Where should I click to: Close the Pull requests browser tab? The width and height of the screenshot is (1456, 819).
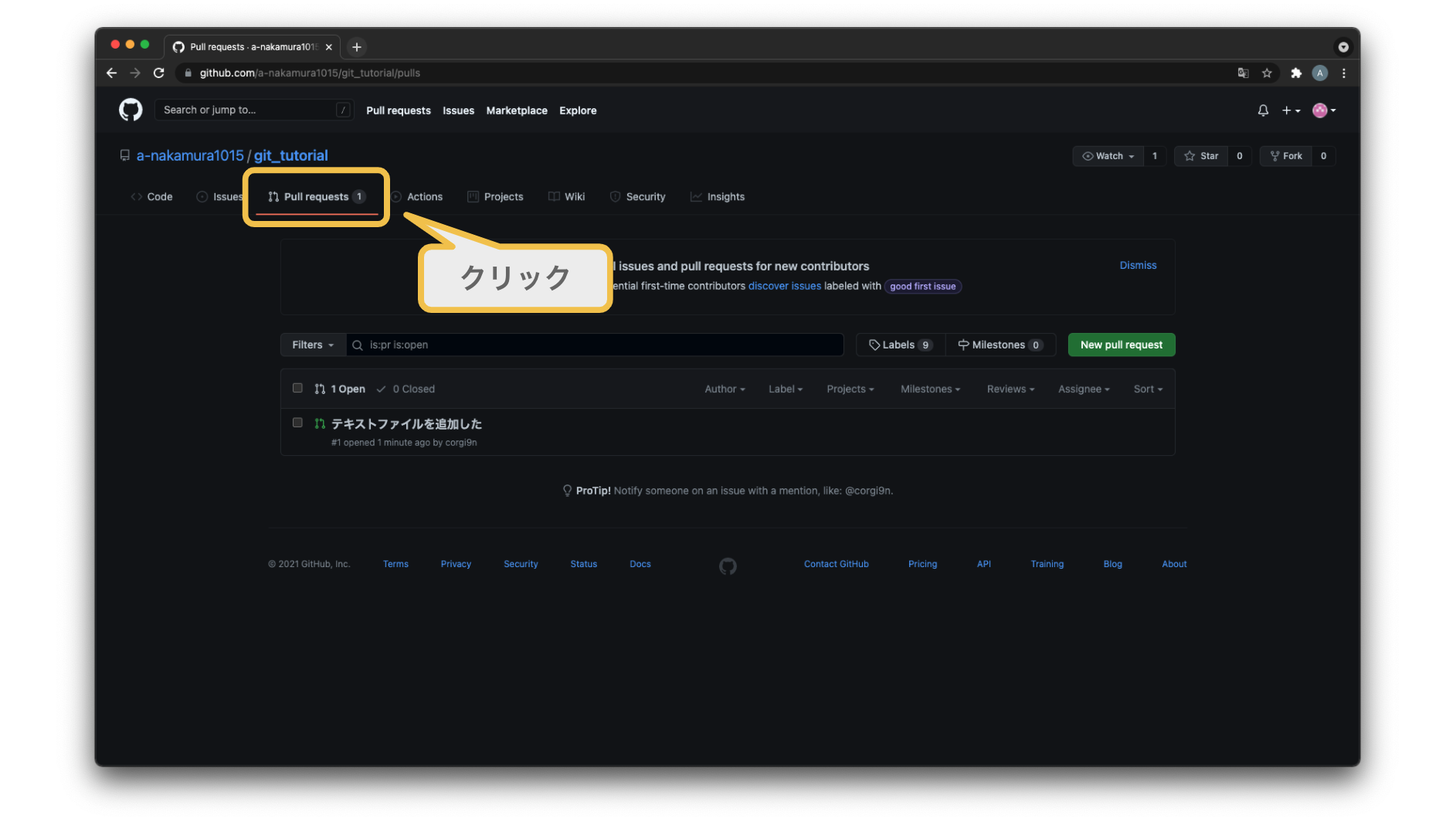point(329,47)
